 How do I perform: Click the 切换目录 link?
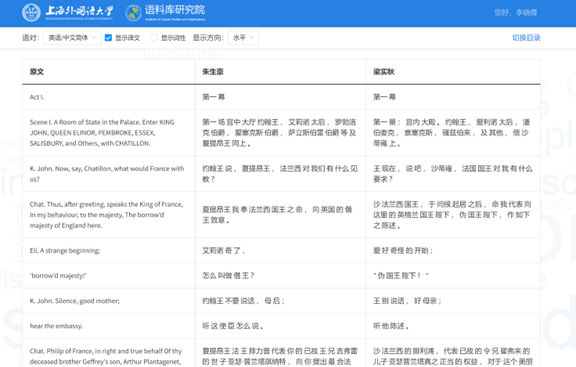526,38
